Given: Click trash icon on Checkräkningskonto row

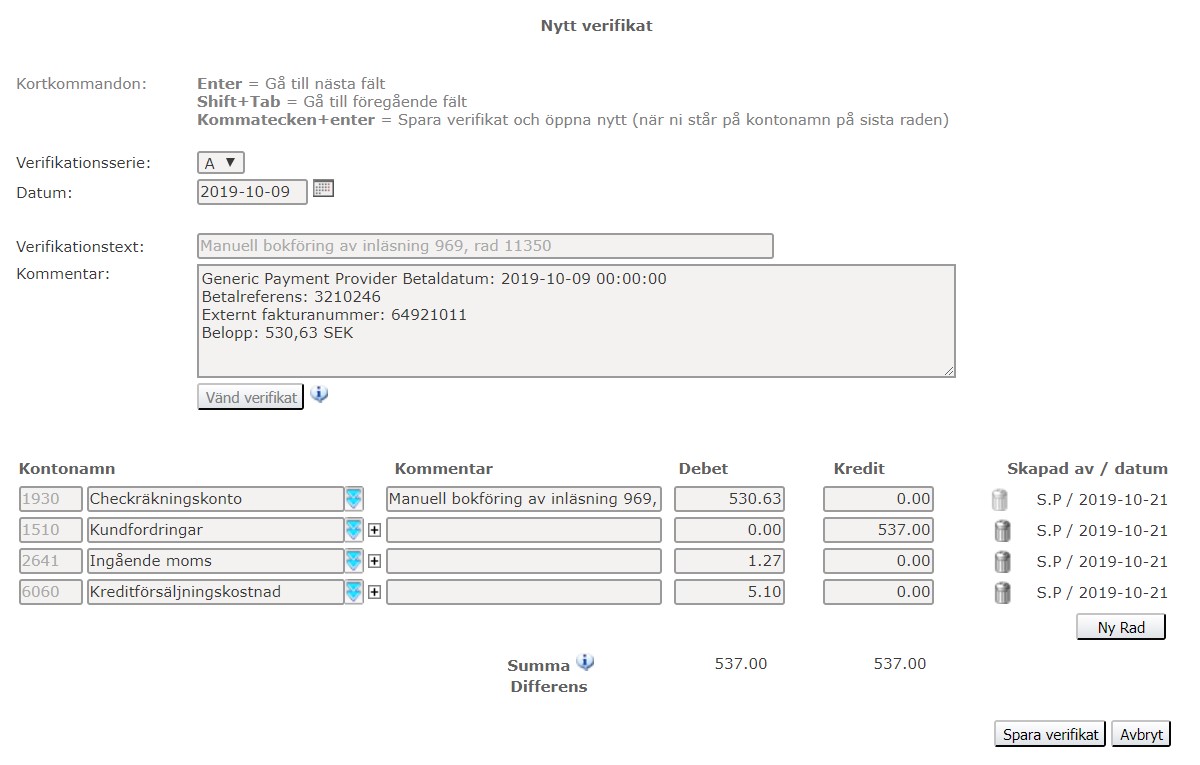Looking at the screenshot, I should (1001, 500).
